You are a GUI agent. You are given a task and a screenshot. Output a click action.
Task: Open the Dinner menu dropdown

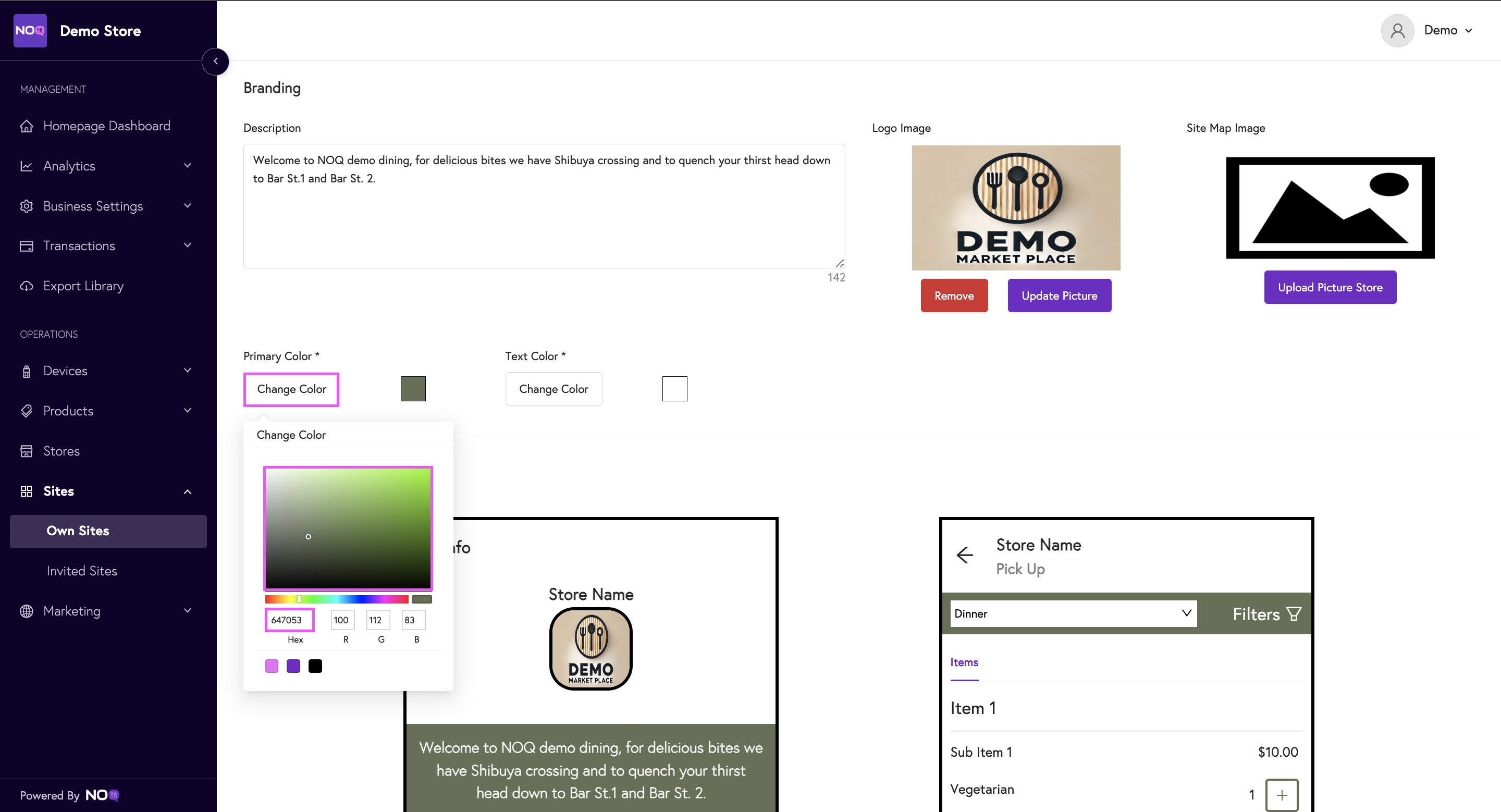1073,613
